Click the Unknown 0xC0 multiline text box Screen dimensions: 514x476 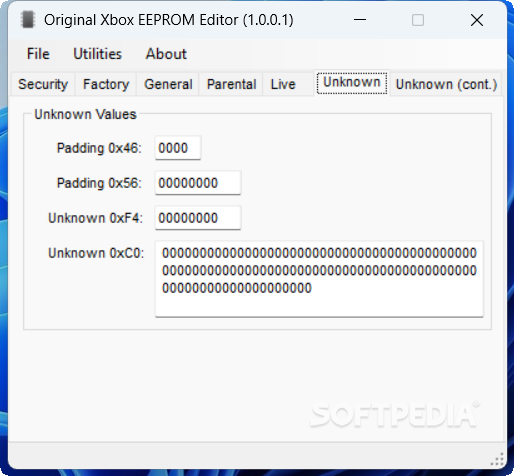319,279
